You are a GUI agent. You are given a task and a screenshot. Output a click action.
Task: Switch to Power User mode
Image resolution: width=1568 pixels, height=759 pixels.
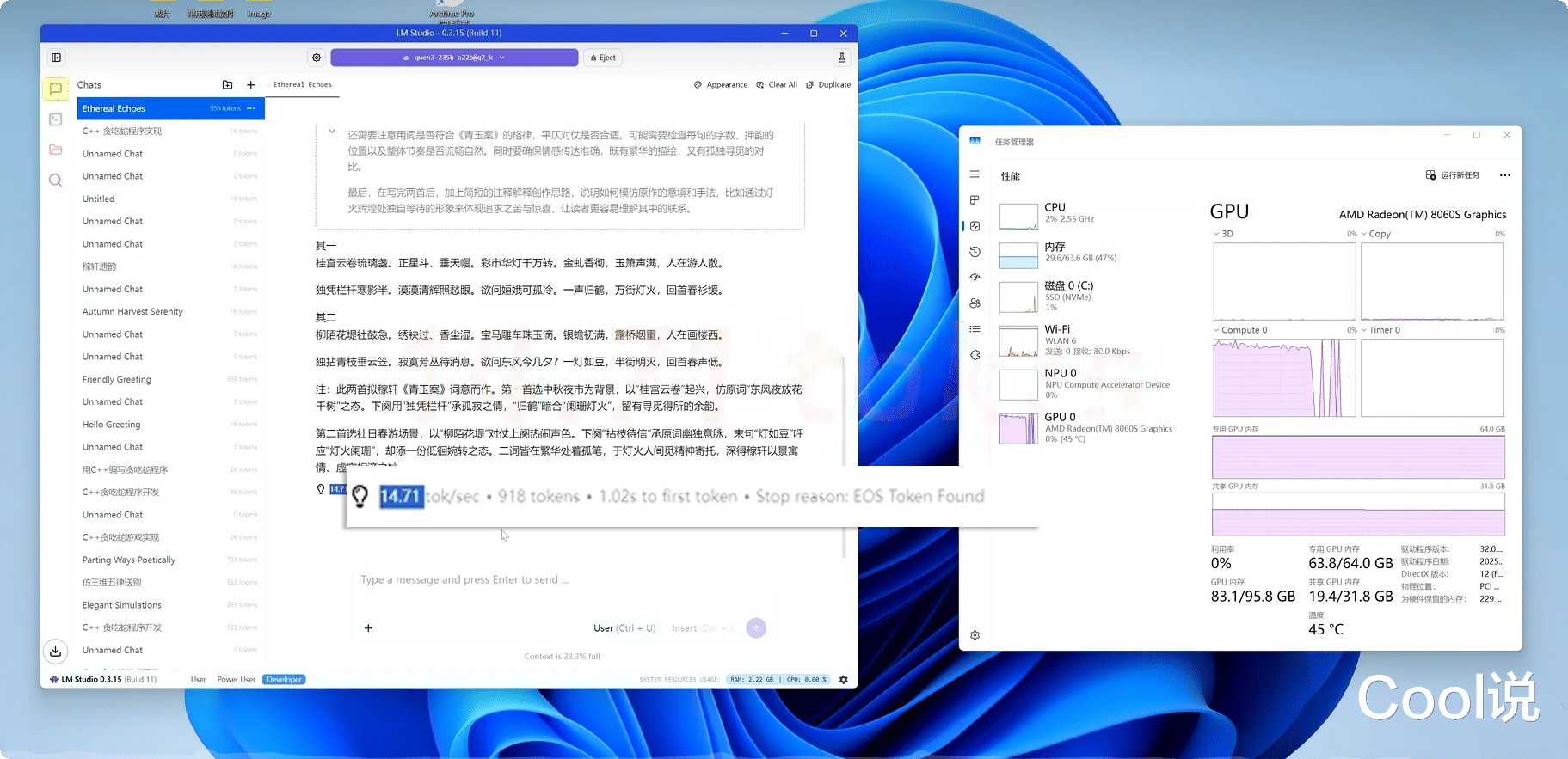click(237, 680)
